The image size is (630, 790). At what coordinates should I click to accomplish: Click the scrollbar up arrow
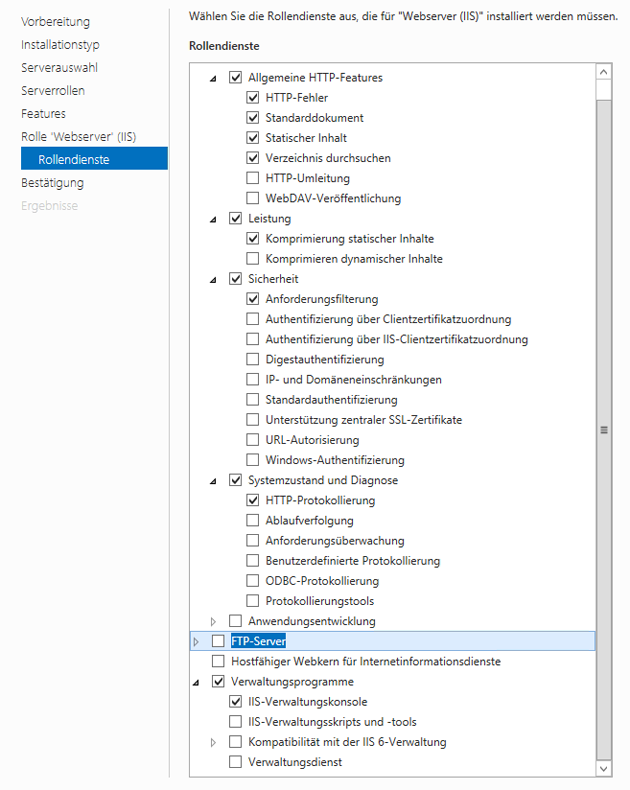[x=604, y=72]
